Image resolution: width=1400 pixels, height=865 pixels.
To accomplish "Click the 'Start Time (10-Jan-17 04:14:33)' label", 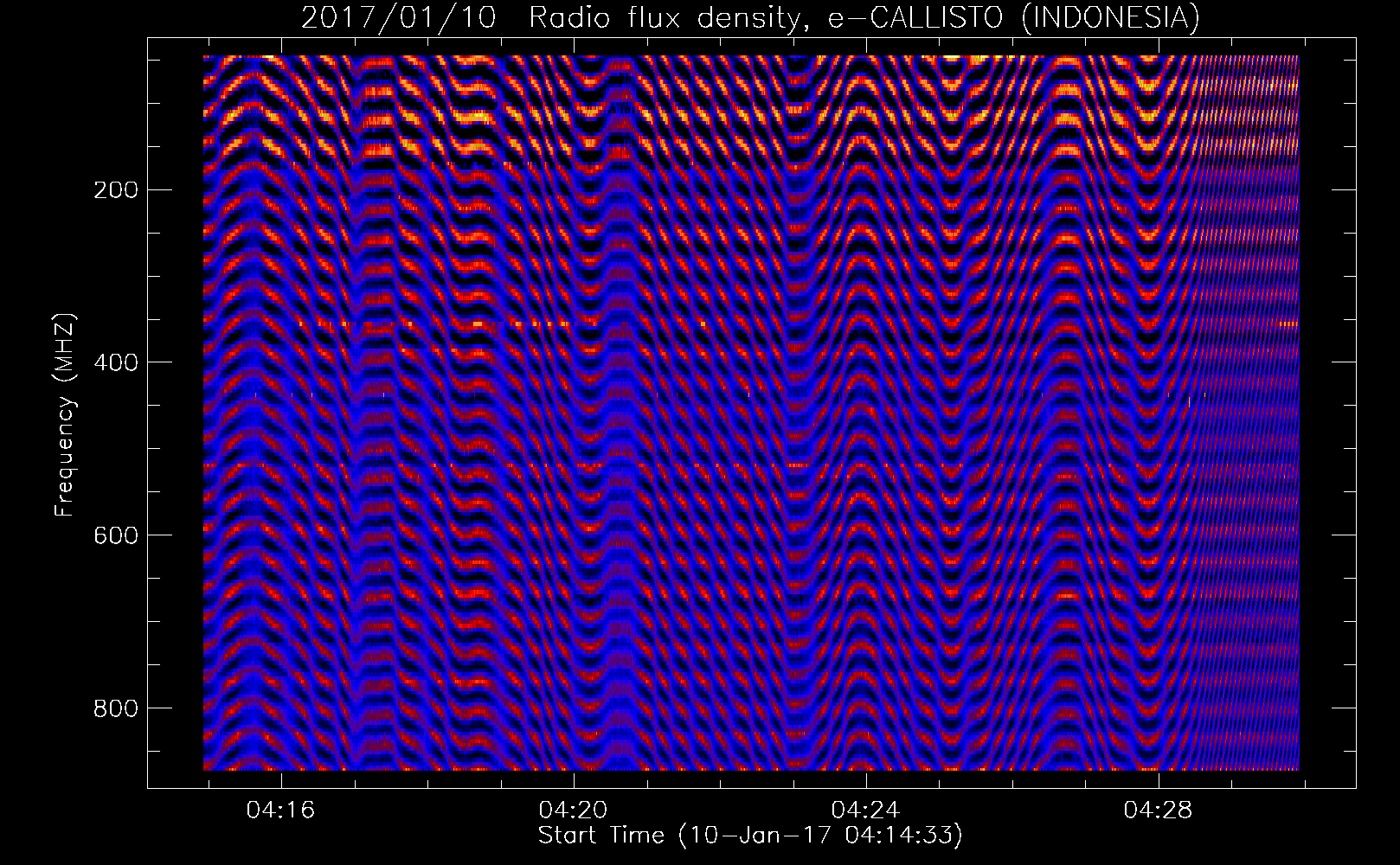I will pos(750,836).
